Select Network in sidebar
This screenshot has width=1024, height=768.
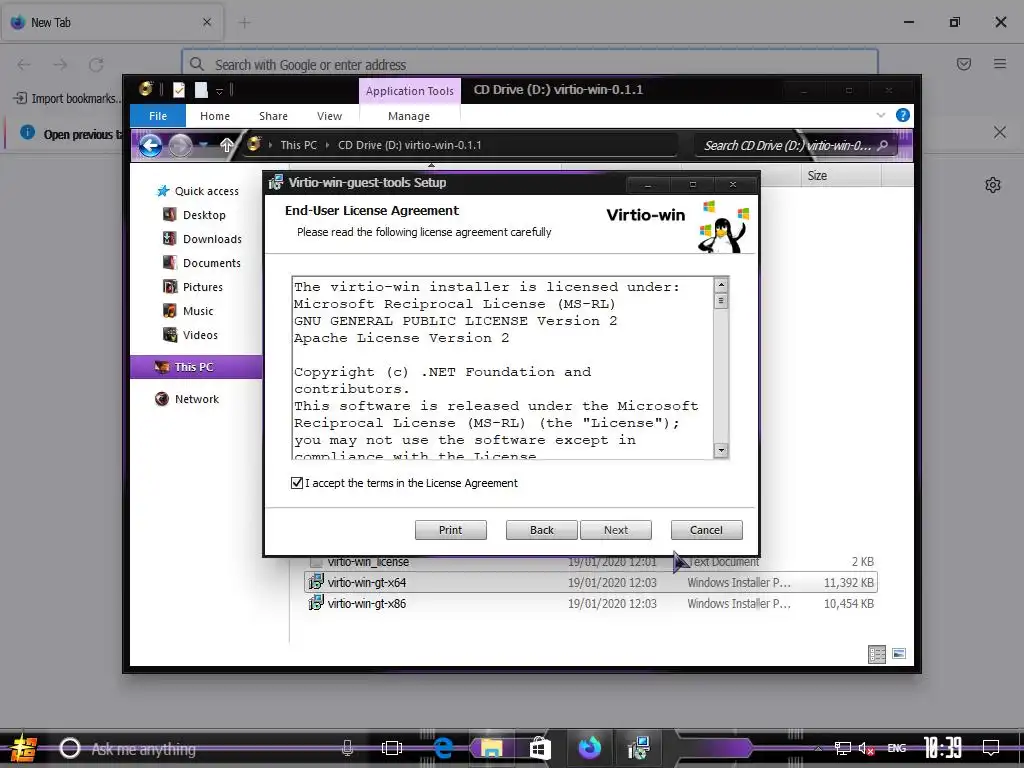coord(187,399)
